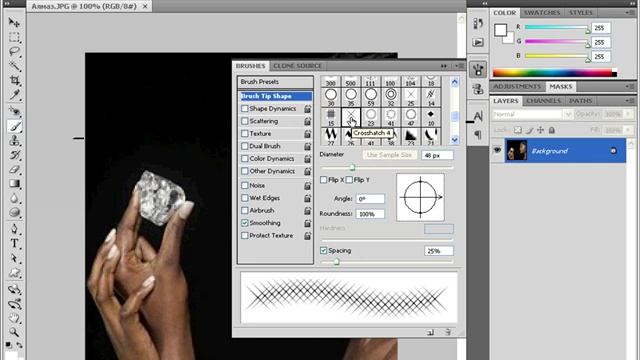Open Brushes panel options menu
640x360 pixels.
[460, 66]
